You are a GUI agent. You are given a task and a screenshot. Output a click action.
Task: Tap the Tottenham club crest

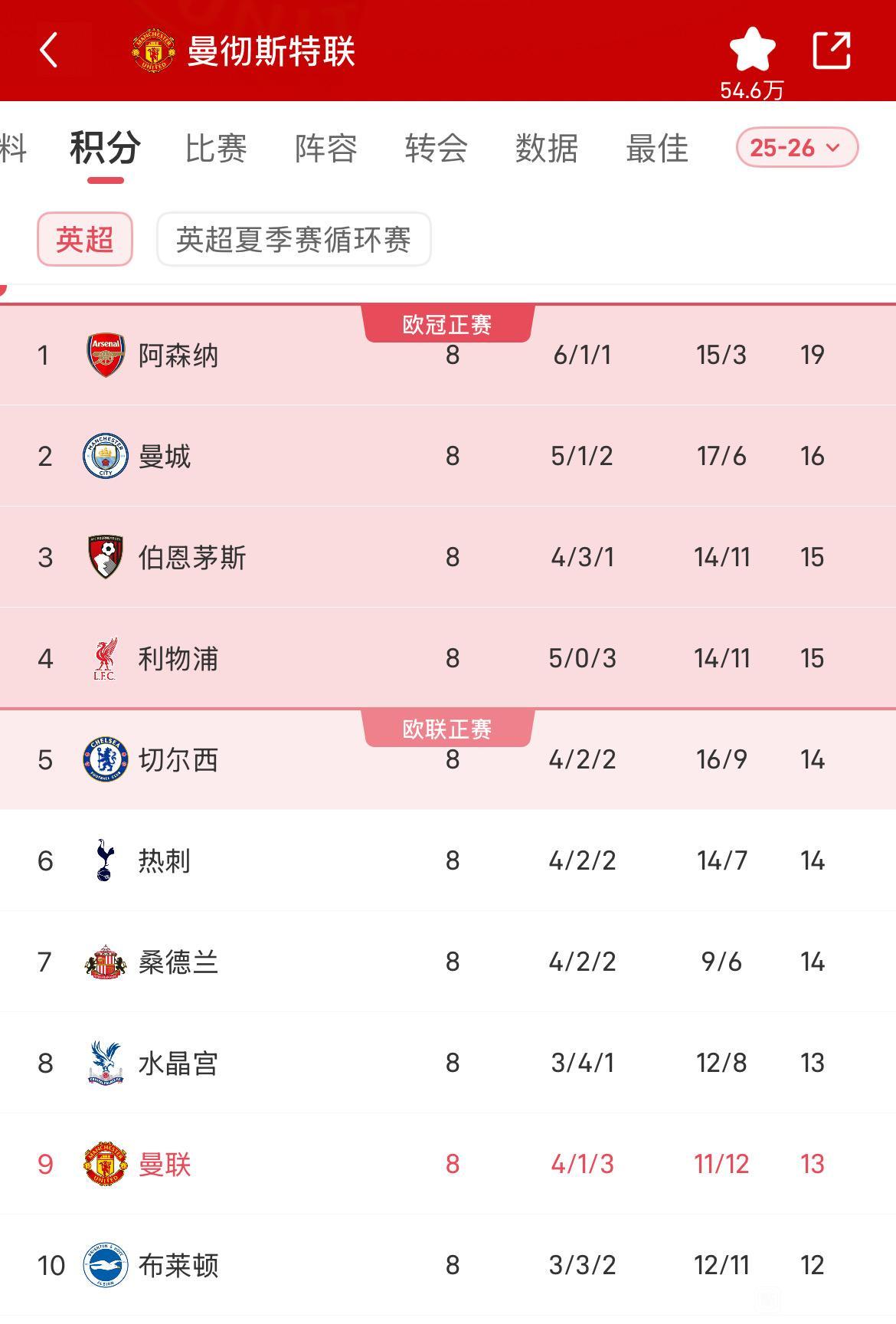click(x=105, y=860)
